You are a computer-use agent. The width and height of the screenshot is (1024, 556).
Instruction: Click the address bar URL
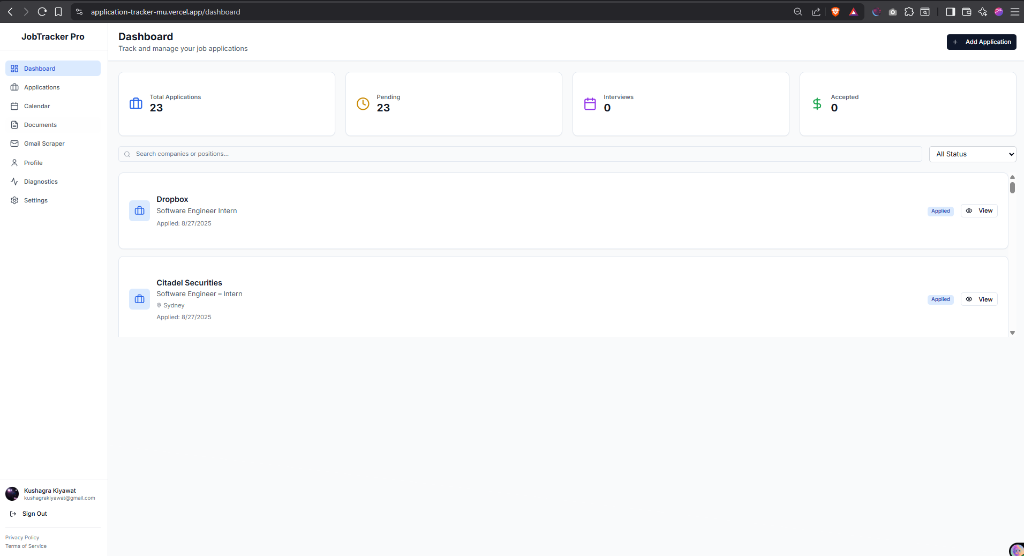[x=165, y=12]
